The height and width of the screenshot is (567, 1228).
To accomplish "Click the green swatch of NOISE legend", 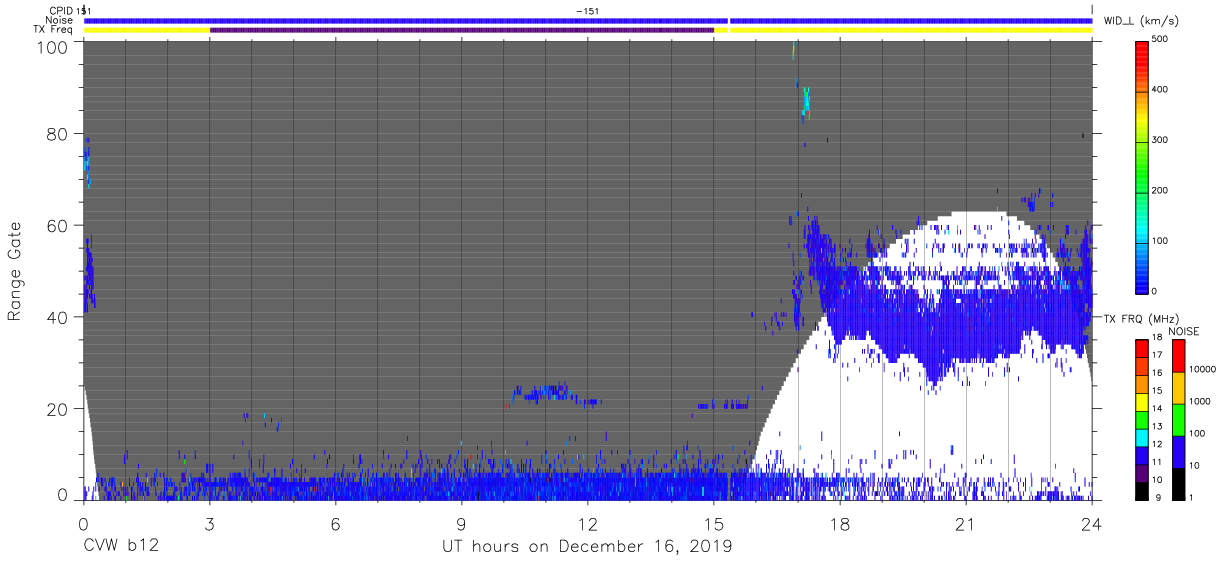I will point(1178,420).
